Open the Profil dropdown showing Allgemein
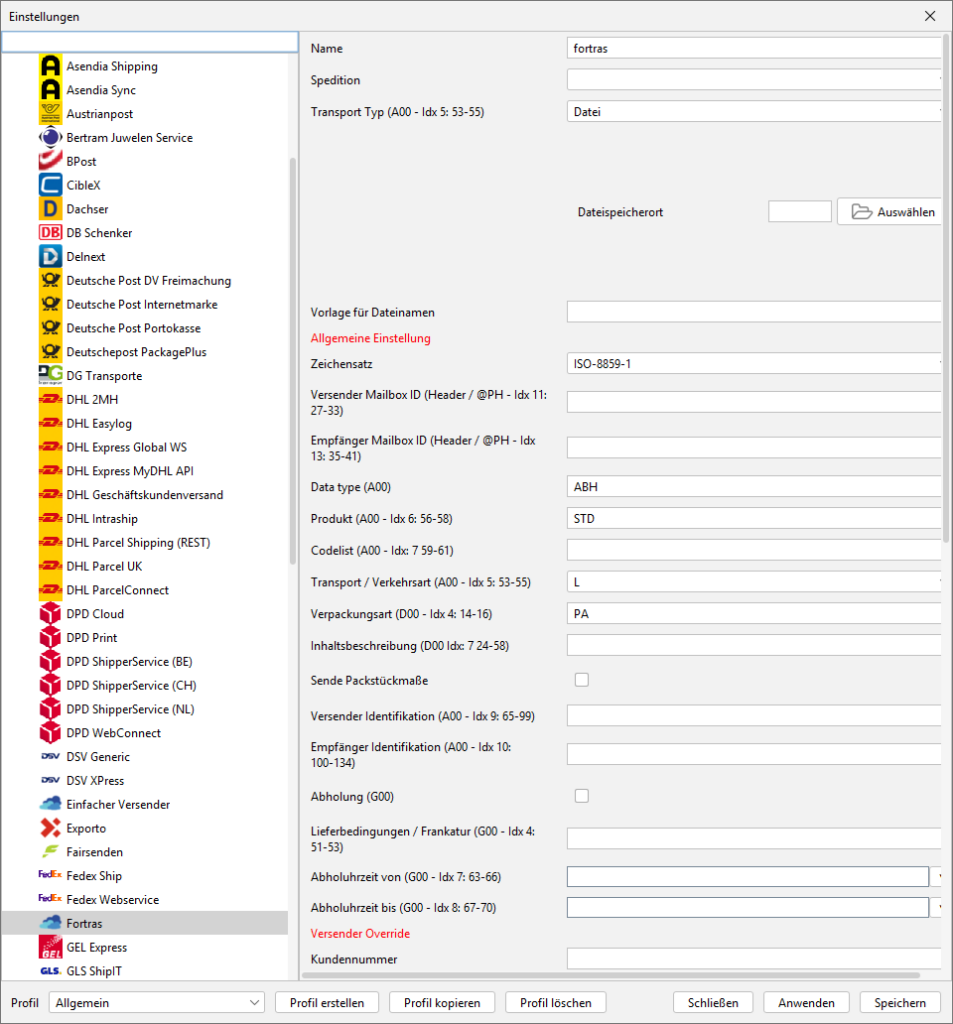The width and height of the screenshot is (953, 1024). pyautogui.click(x=156, y=1002)
